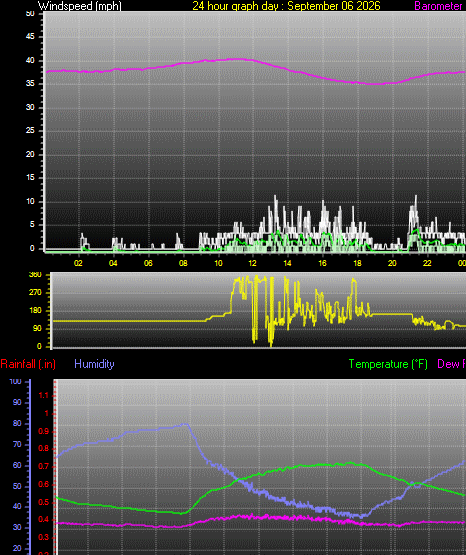Click the '24 hour graph day : September 06 2026' title
This screenshot has height=555, width=466.
[286, 6]
